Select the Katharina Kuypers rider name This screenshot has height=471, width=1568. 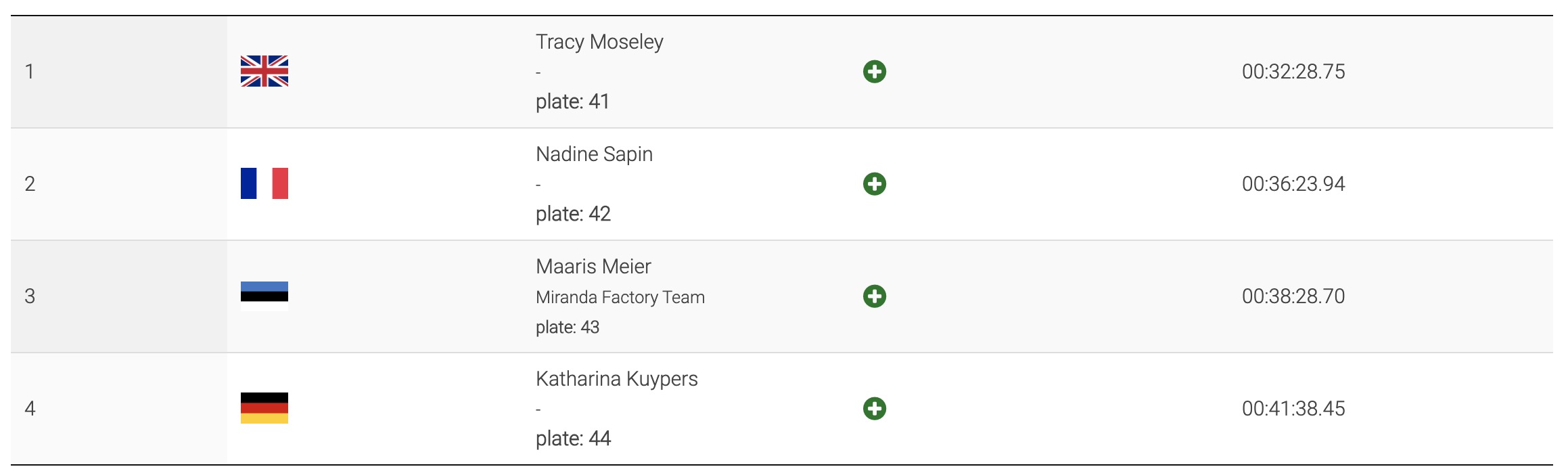616,379
